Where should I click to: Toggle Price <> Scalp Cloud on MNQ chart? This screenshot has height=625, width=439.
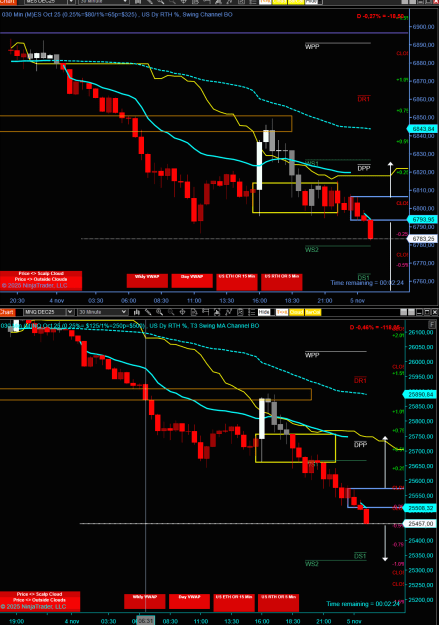pos(40,594)
